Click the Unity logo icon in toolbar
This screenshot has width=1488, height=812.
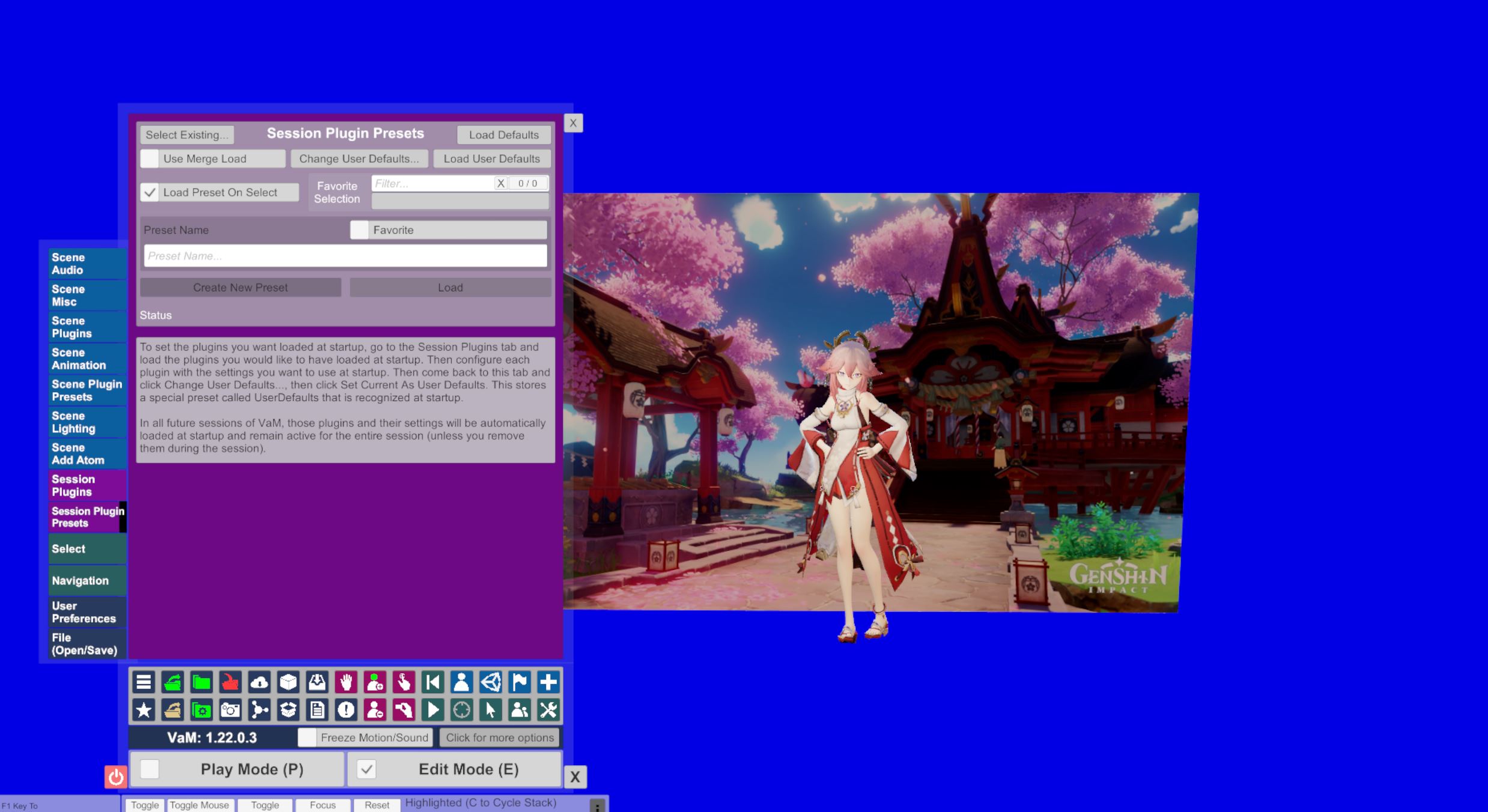(x=490, y=682)
